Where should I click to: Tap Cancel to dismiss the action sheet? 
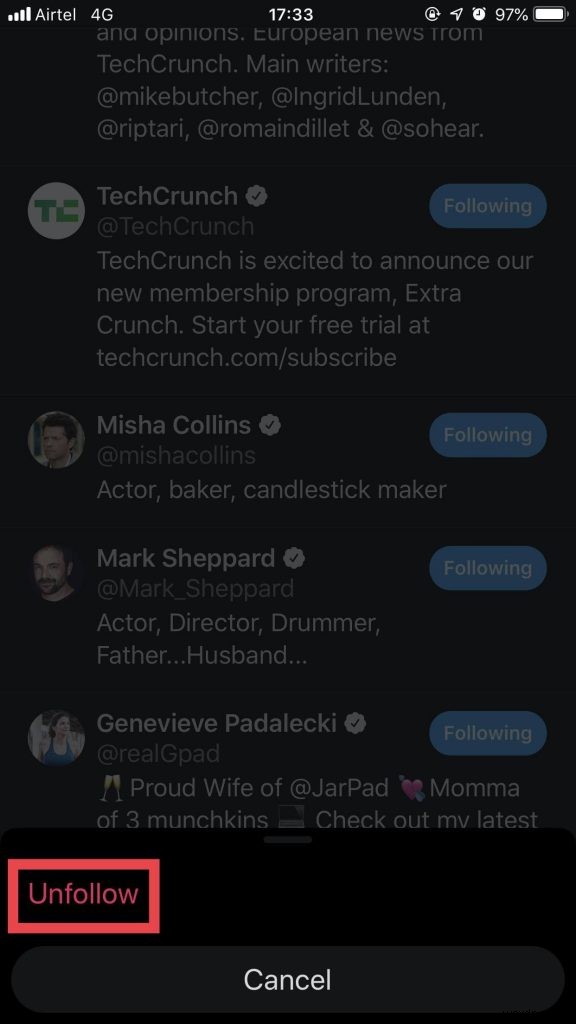(x=288, y=980)
